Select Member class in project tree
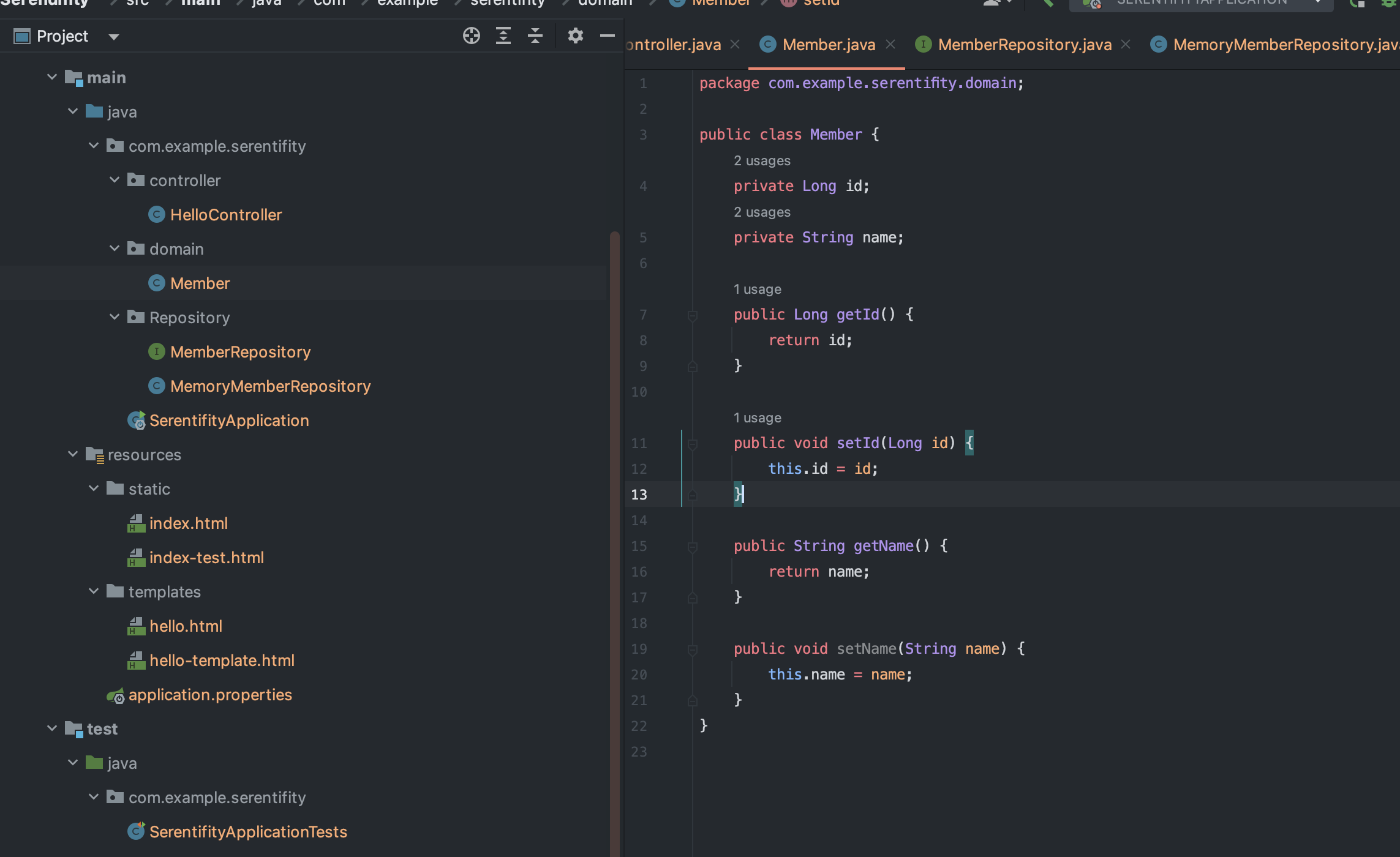1400x857 pixels. tap(200, 283)
